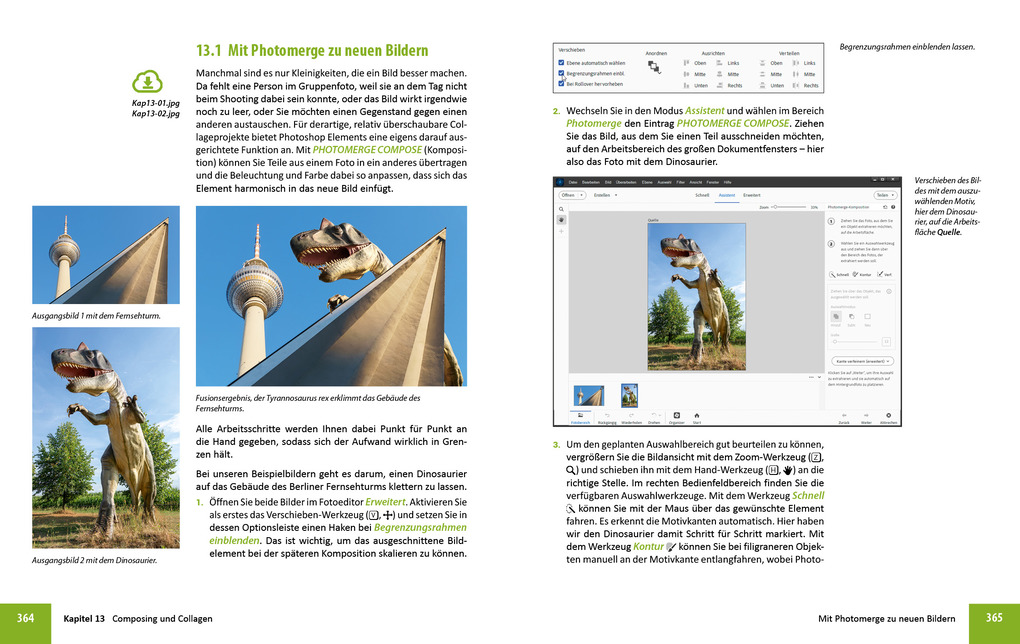The height and width of the screenshot is (644, 1020).
Task: Select the Hand tool in editor sidebar
Action: coord(561,220)
